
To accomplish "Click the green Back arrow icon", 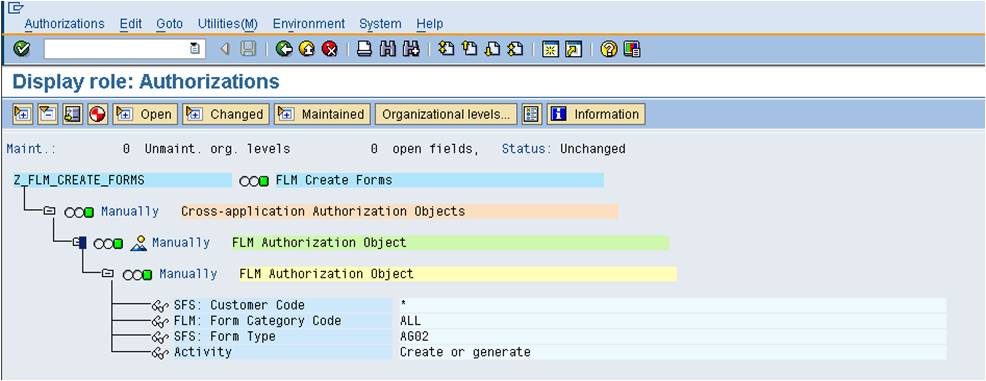I will click(284, 49).
